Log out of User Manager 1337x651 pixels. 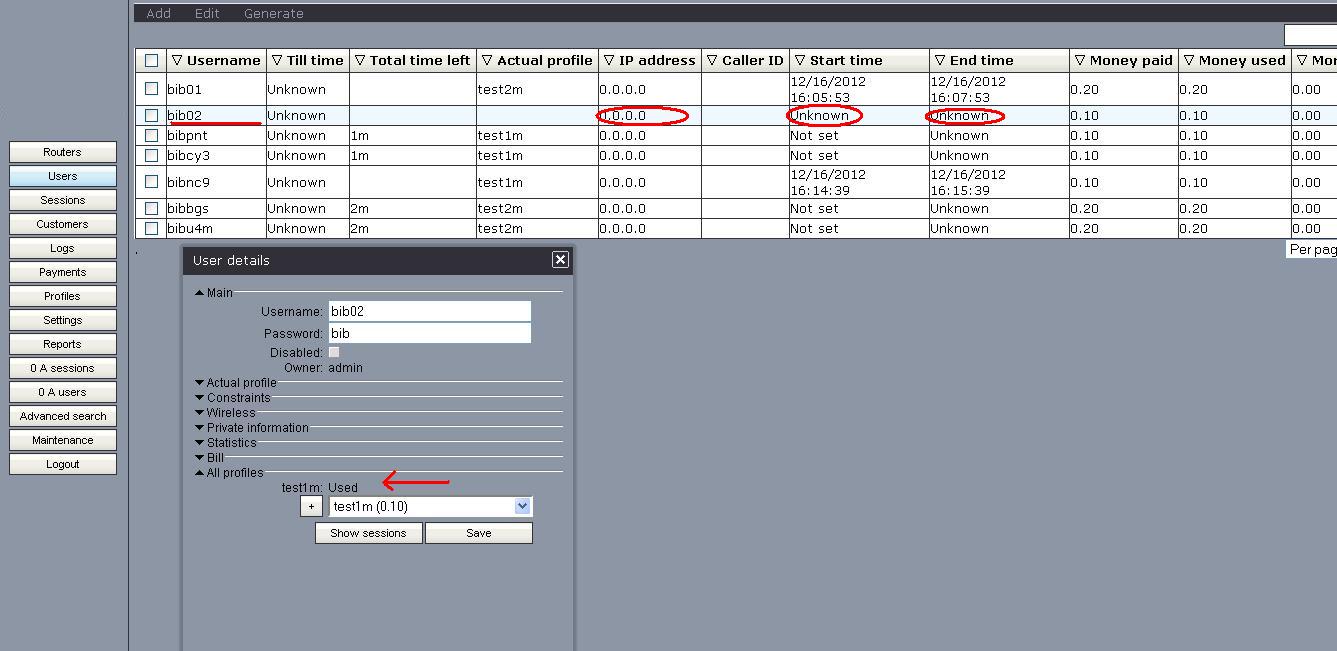[63, 464]
